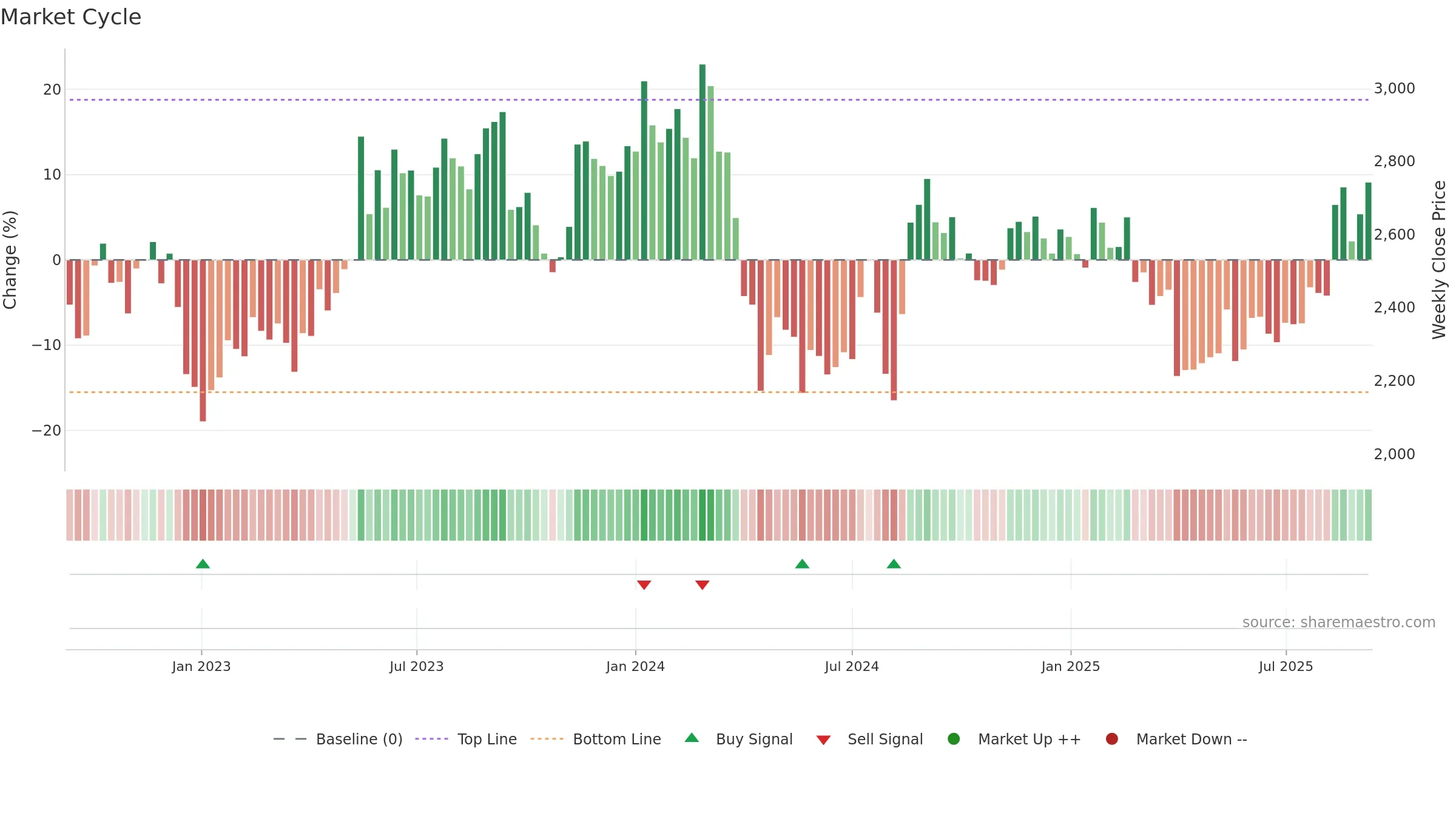Click the Jul 2024 axis label
This screenshot has height=819, width=1456.
852,666
